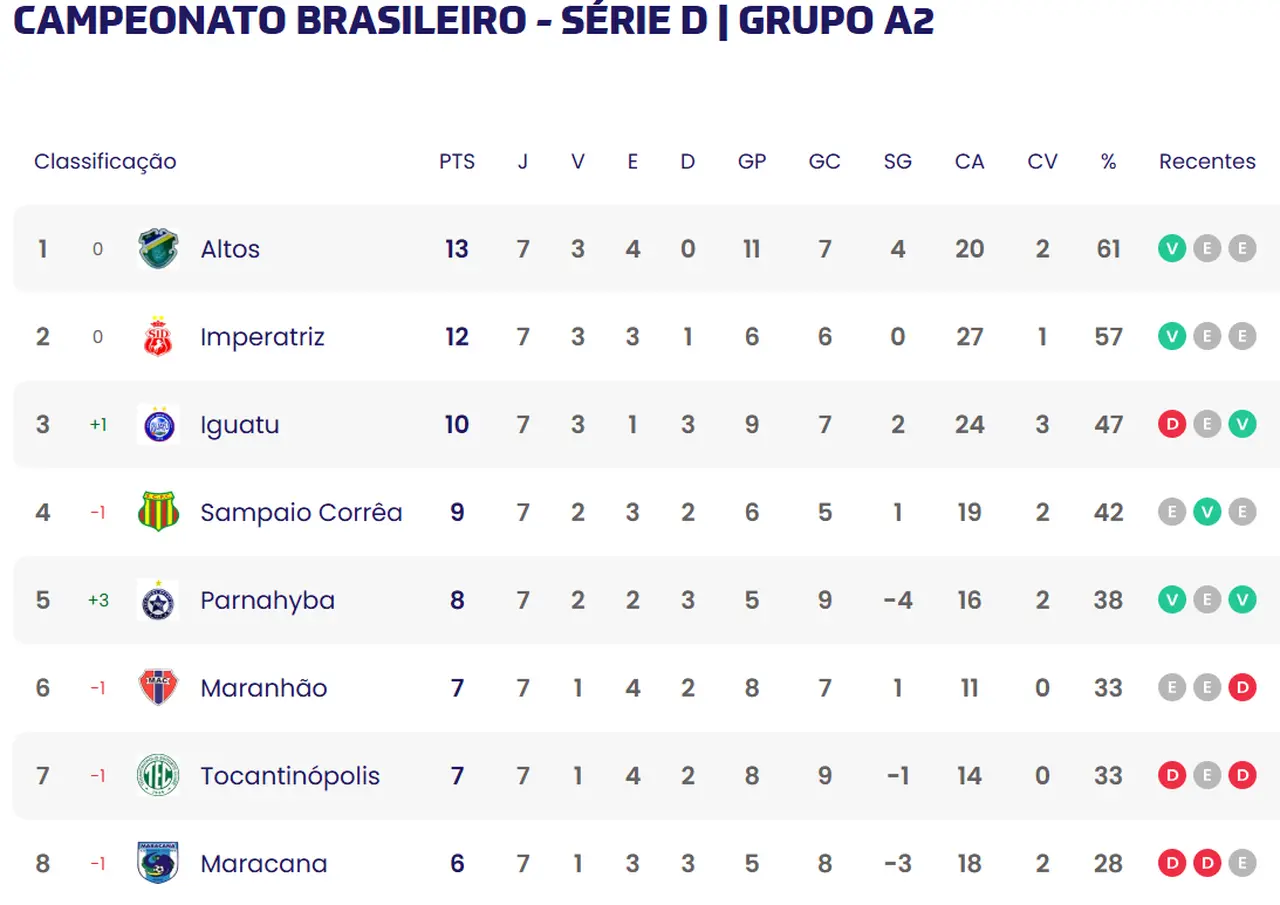Click the Iguatu team crest icon
The width and height of the screenshot is (1280, 905).
click(158, 424)
